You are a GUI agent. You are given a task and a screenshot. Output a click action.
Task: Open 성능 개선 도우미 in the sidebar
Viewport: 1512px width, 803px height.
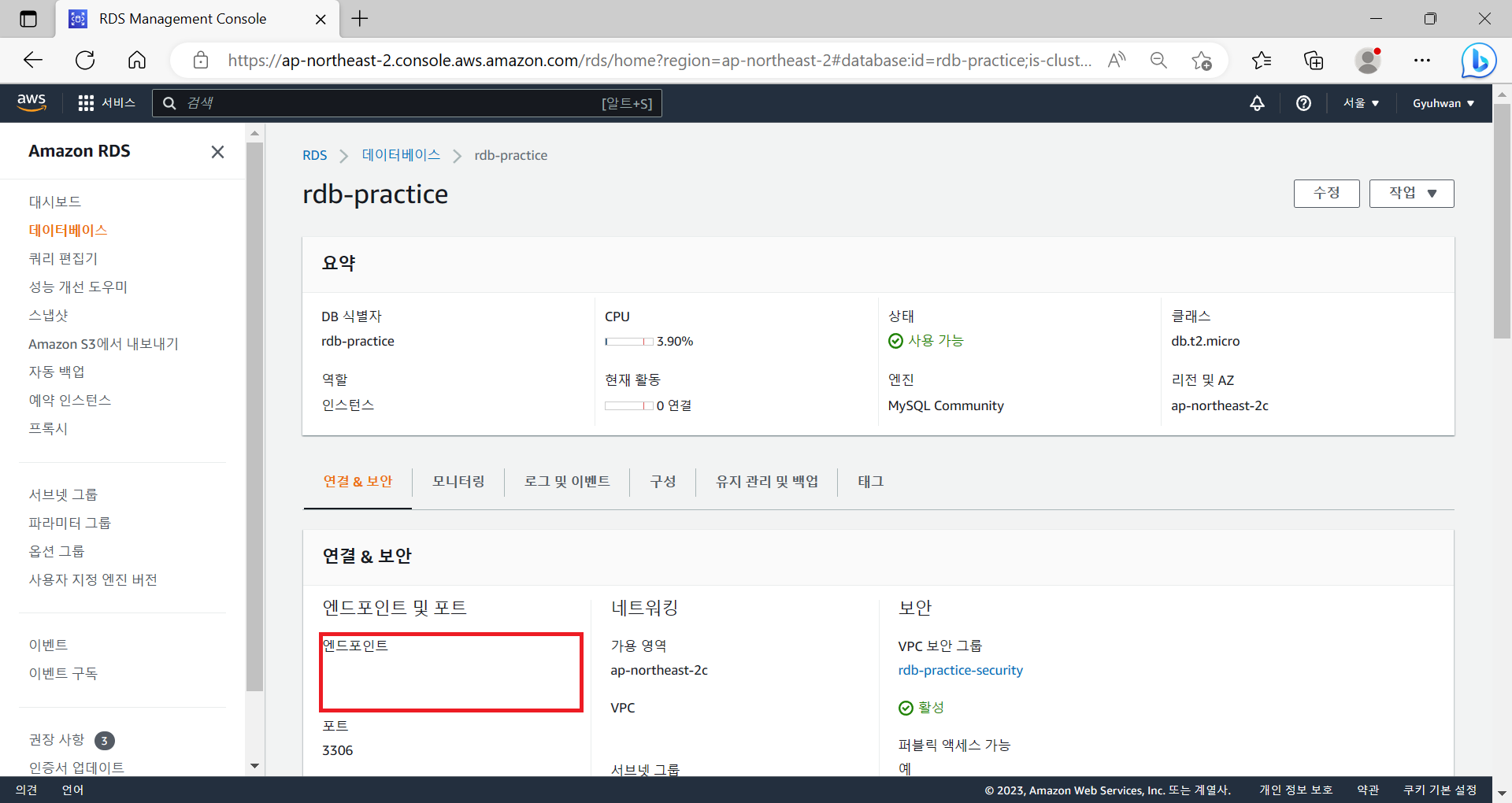(x=78, y=287)
